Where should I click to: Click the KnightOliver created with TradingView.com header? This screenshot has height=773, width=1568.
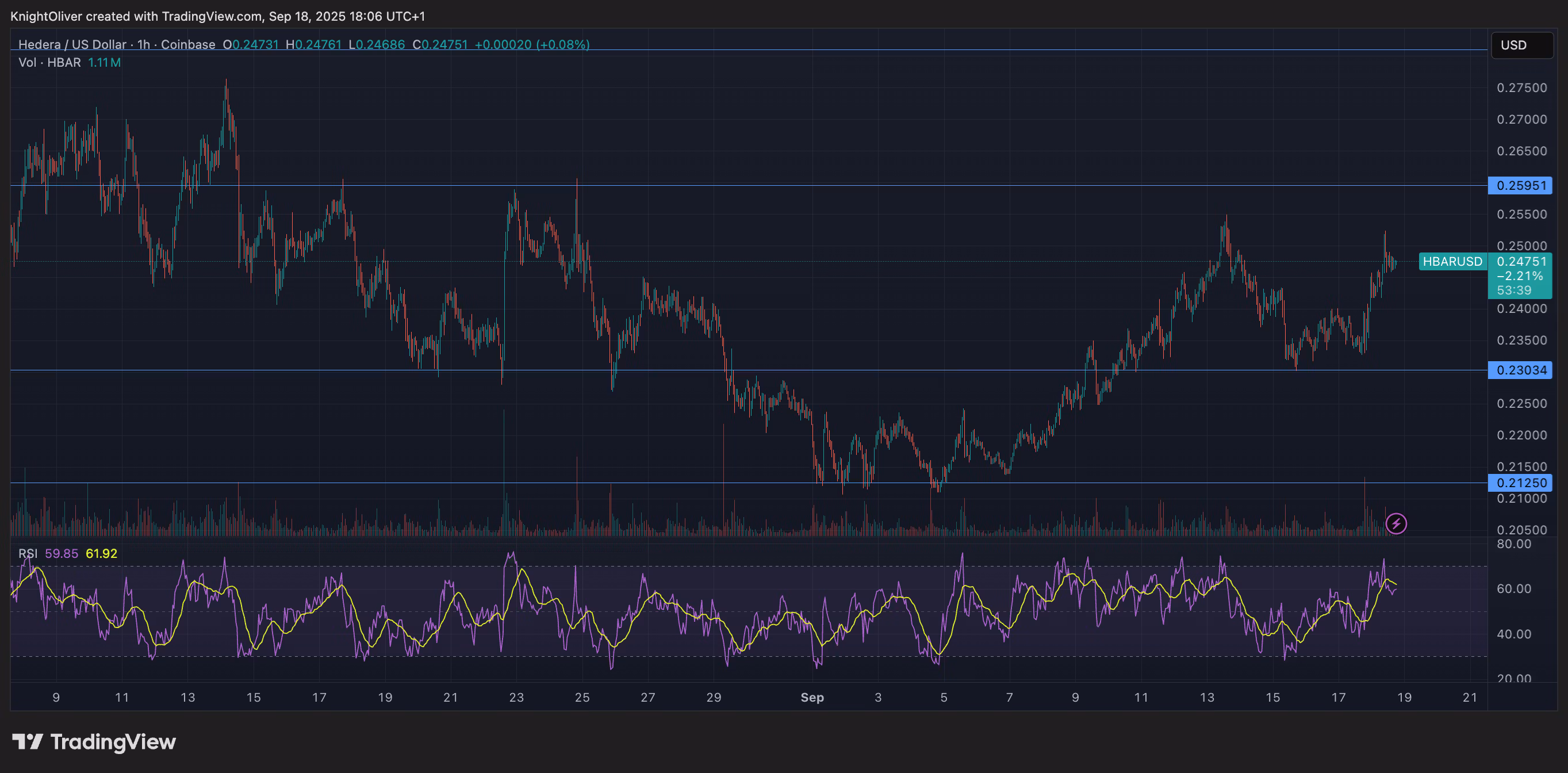pos(217,17)
